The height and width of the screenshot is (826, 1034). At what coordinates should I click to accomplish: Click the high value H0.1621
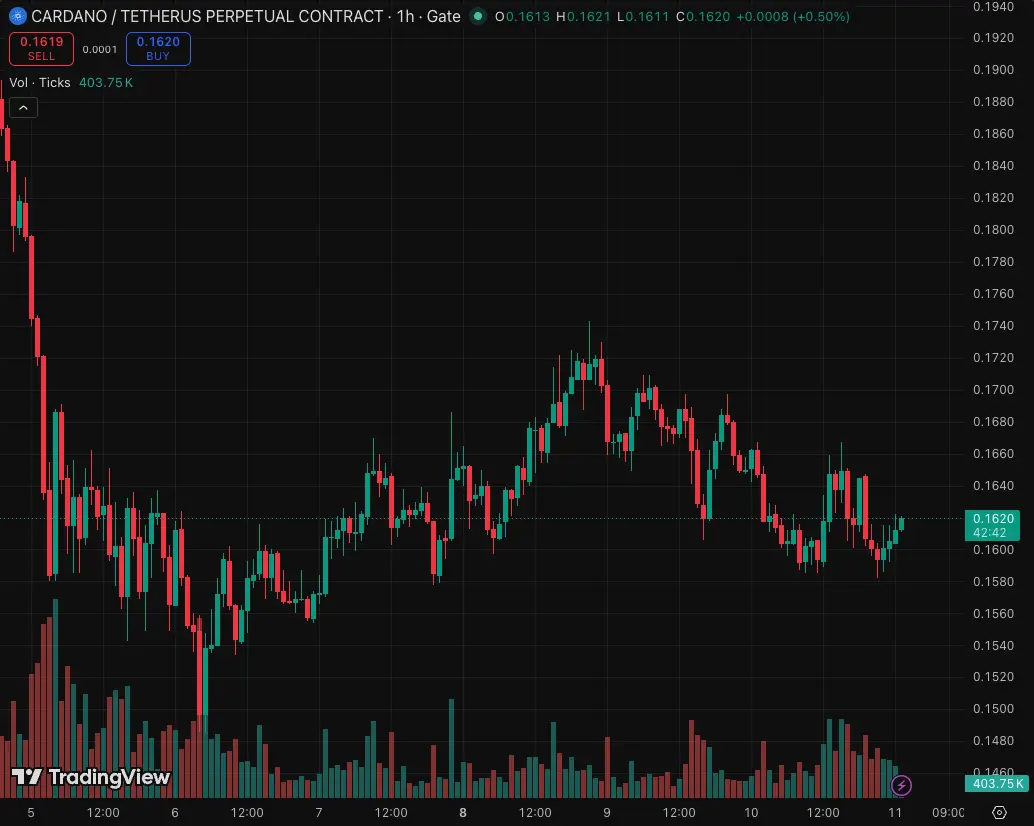583,16
